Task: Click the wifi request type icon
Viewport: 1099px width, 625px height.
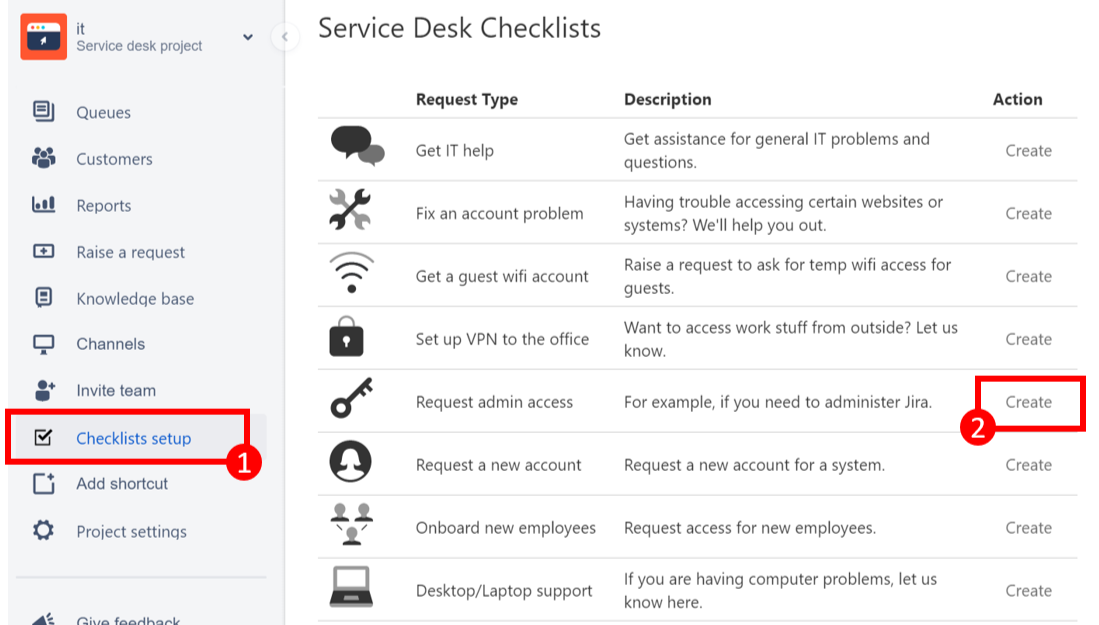Action: point(350,274)
